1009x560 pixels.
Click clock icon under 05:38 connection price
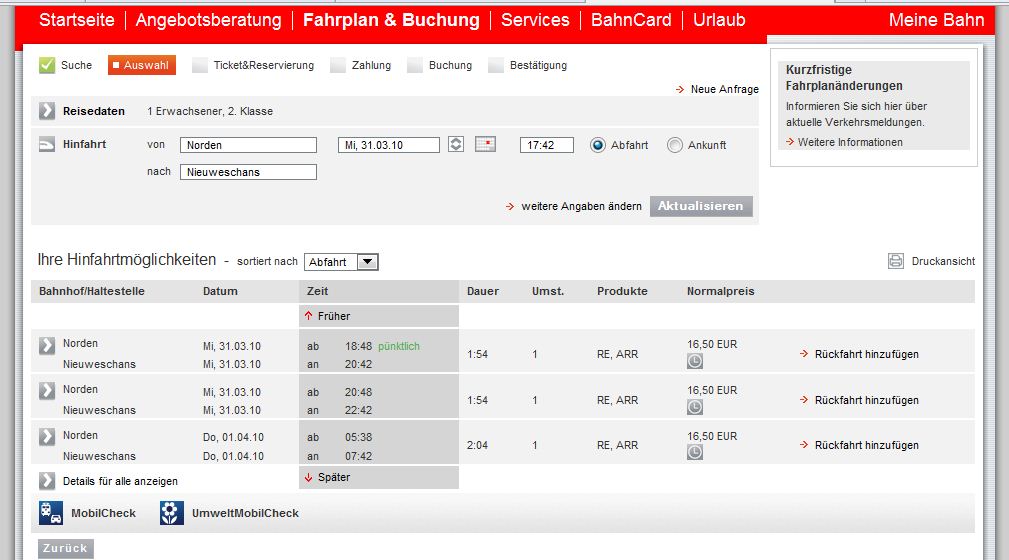[x=695, y=453]
